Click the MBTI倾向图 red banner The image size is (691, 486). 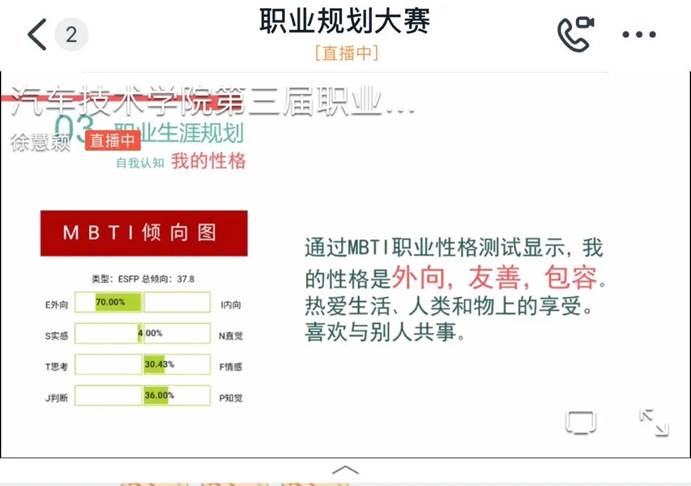pyautogui.click(x=144, y=233)
